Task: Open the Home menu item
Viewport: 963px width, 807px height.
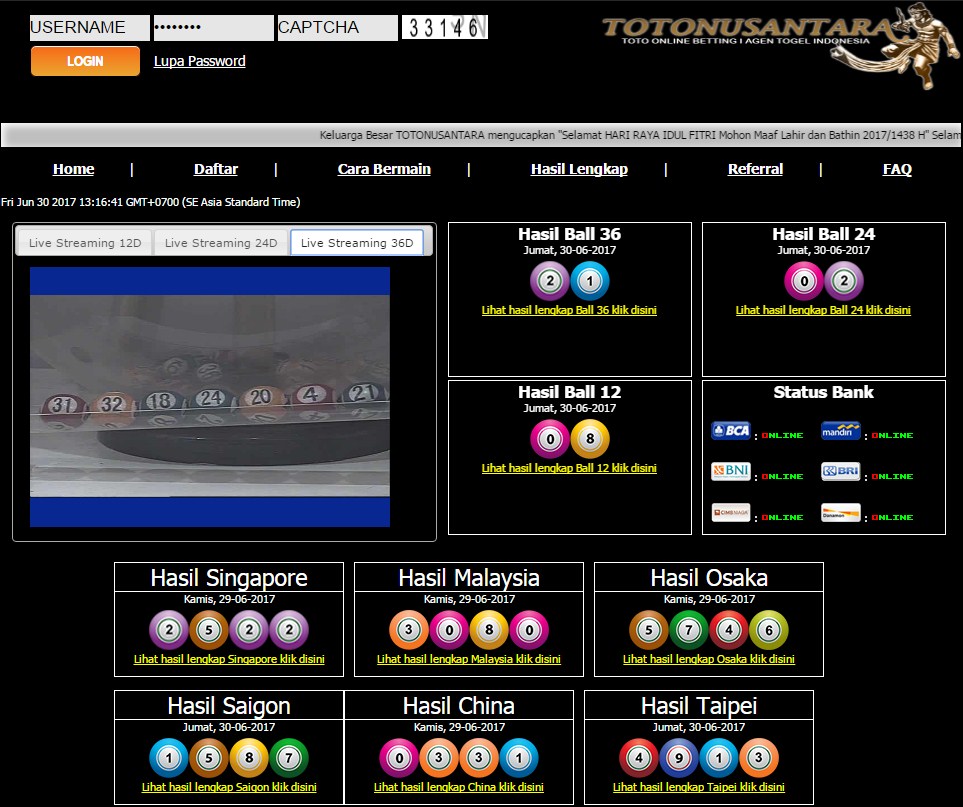Action: point(74,169)
